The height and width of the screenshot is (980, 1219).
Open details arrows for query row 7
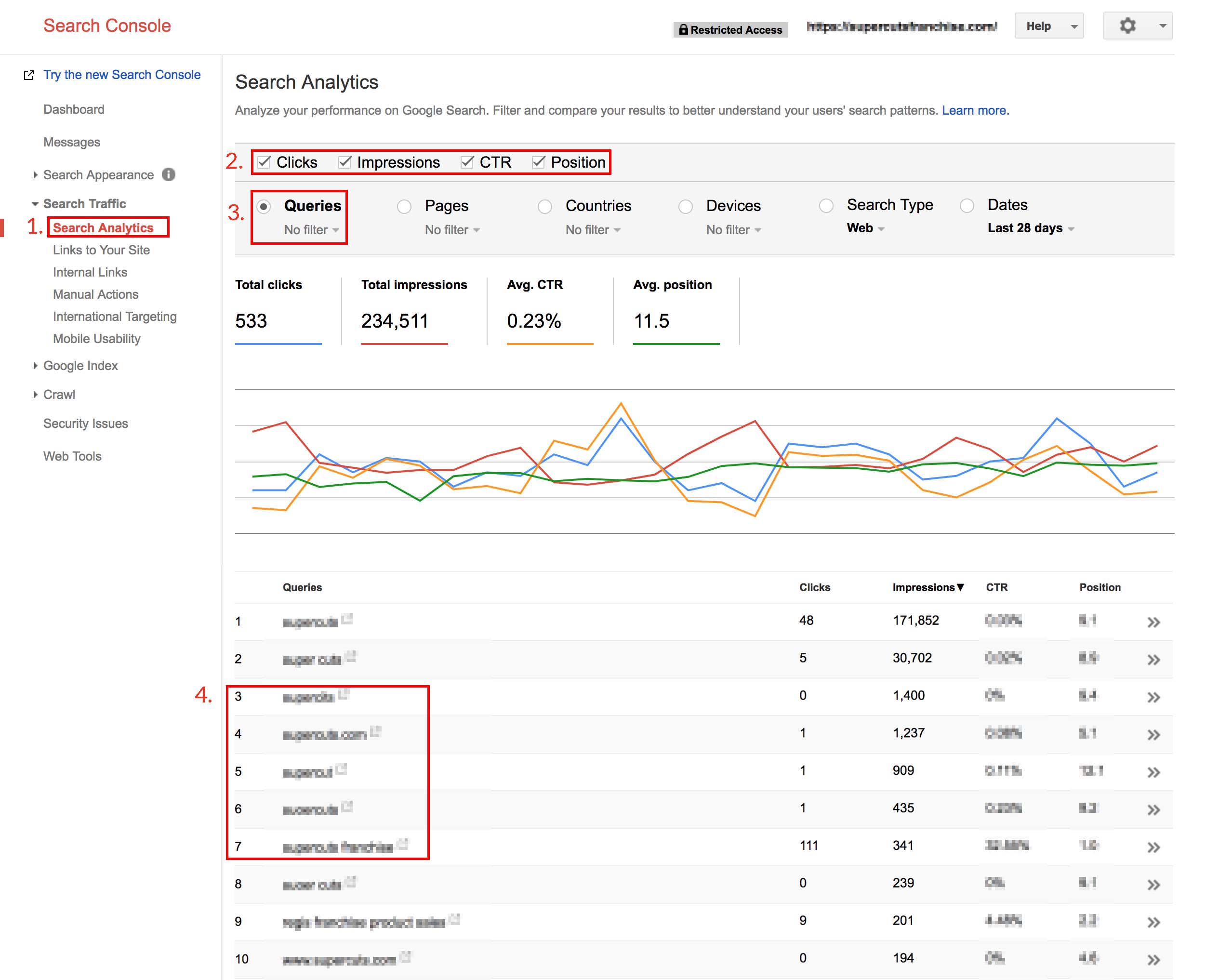tap(1153, 848)
